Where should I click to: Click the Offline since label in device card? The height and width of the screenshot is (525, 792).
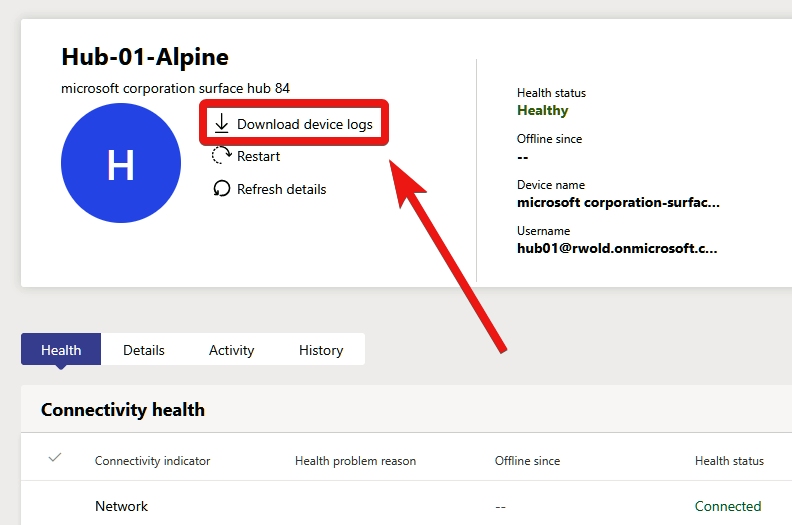pyautogui.click(x=549, y=139)
